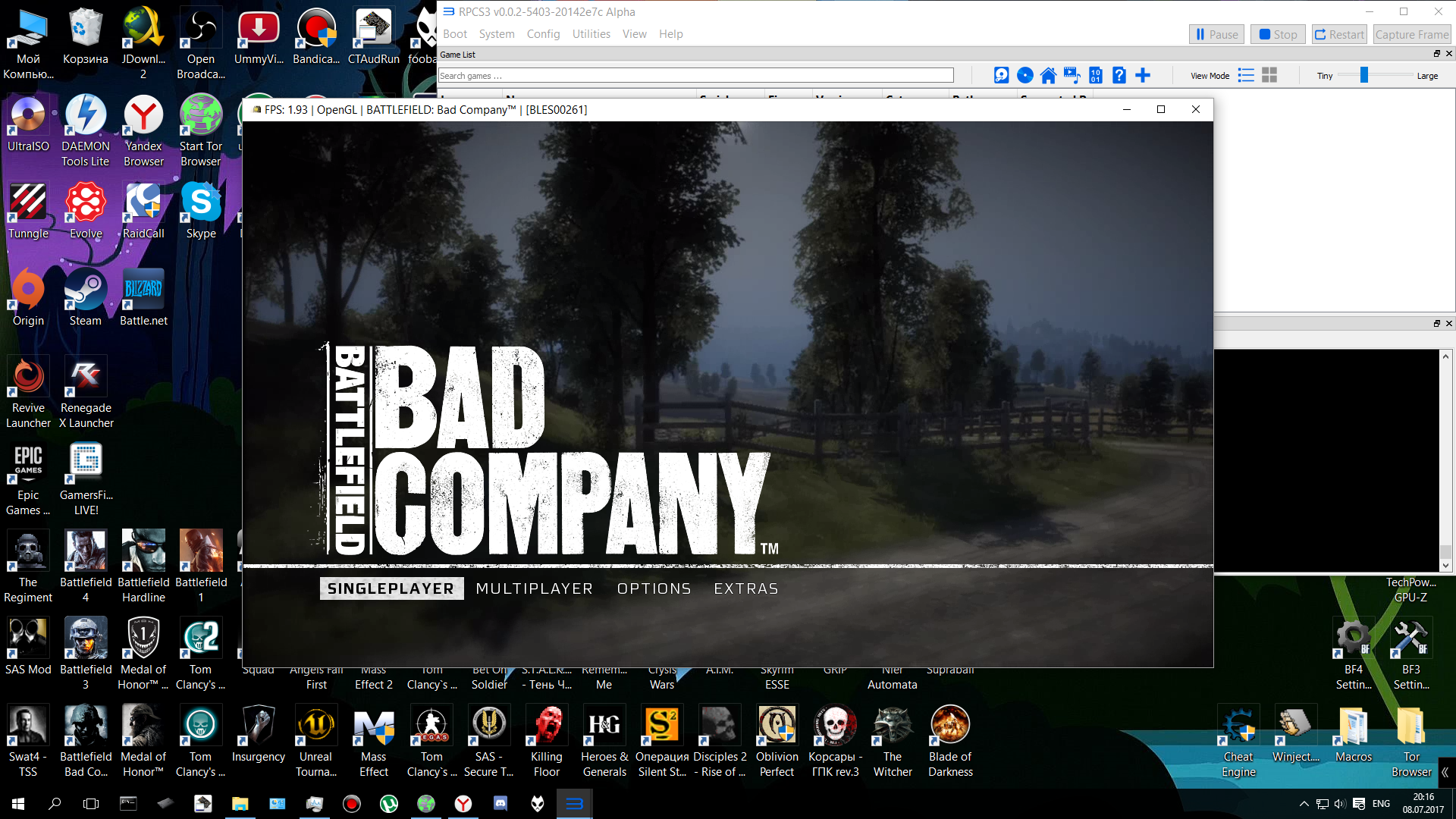
Task: Click the audio/video media filter icon
Action: point(1072,75)
